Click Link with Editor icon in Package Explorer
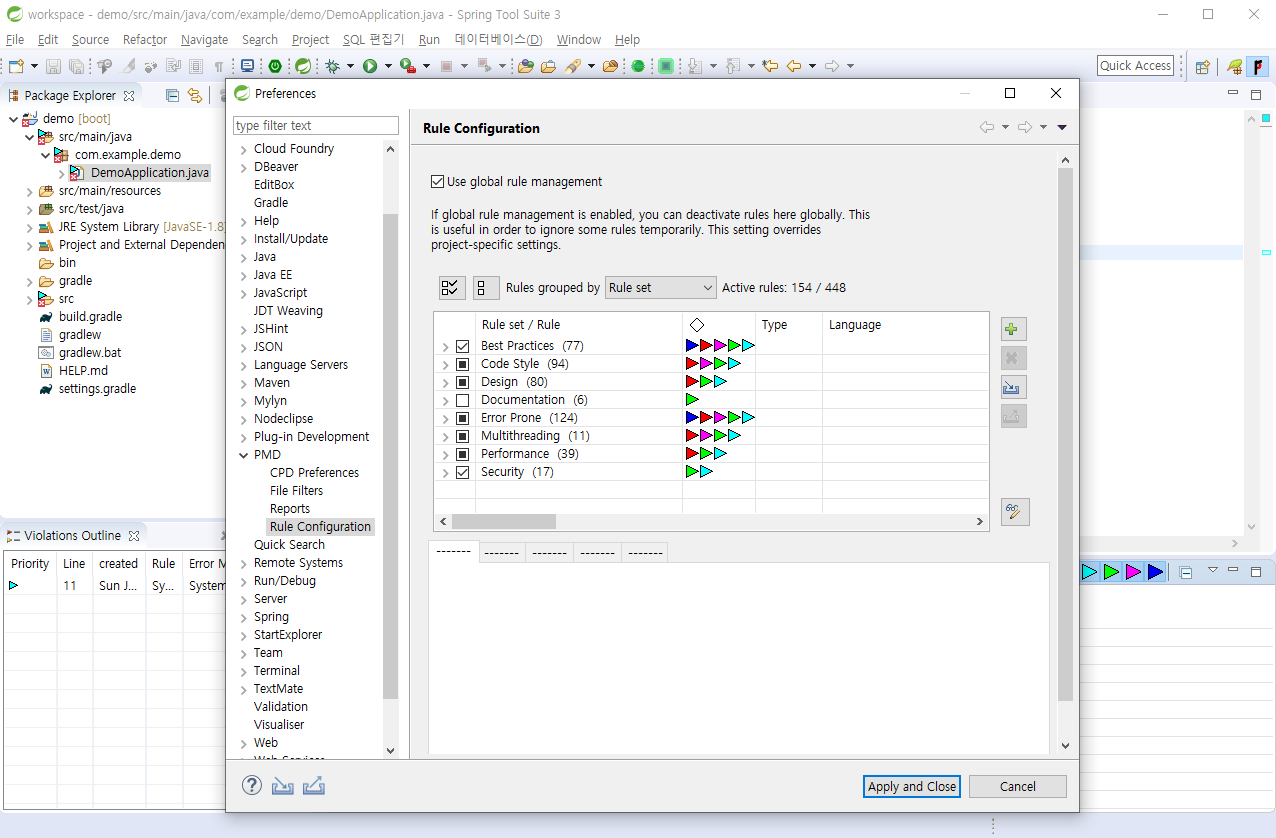This screenshot has width=1276, height=838. (x=195, y=96)
